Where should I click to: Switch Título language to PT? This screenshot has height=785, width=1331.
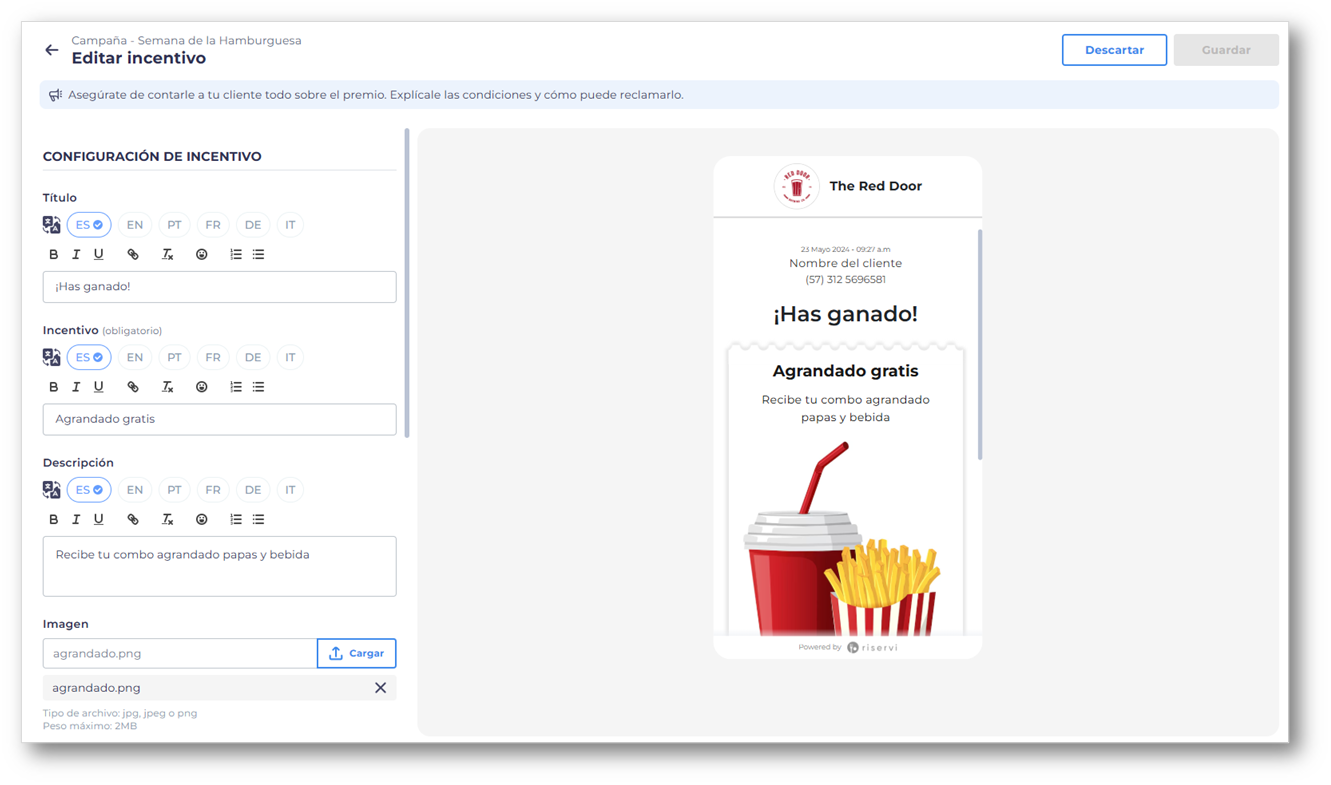pos(174,225)
